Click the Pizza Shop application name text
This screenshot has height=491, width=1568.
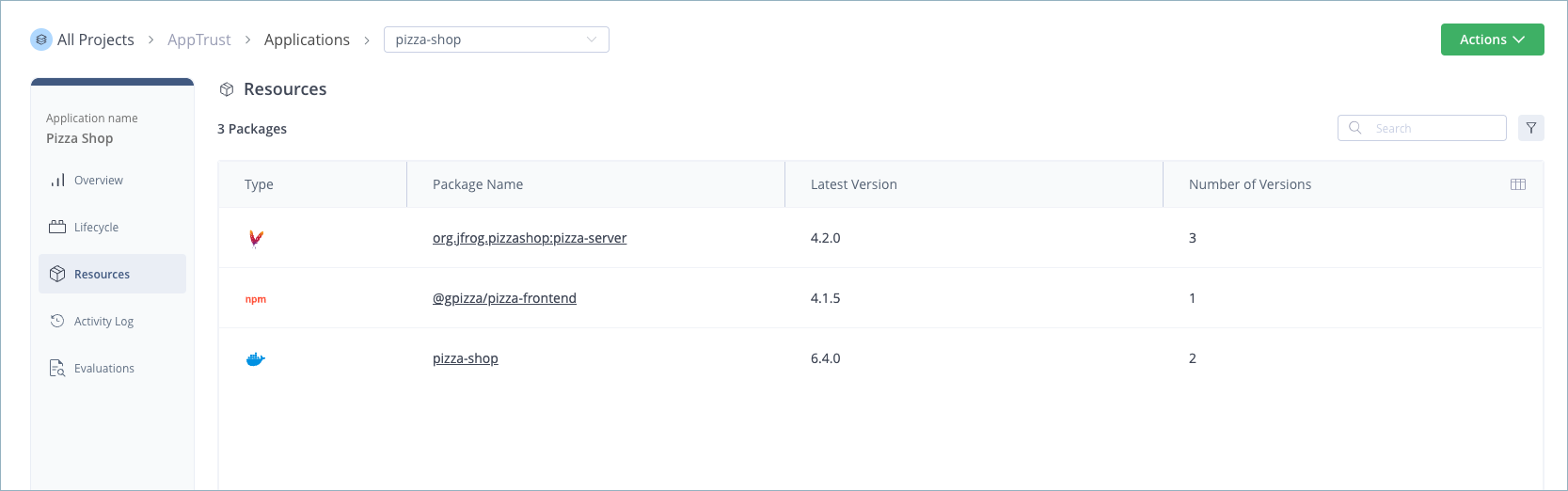pos(80,138)
